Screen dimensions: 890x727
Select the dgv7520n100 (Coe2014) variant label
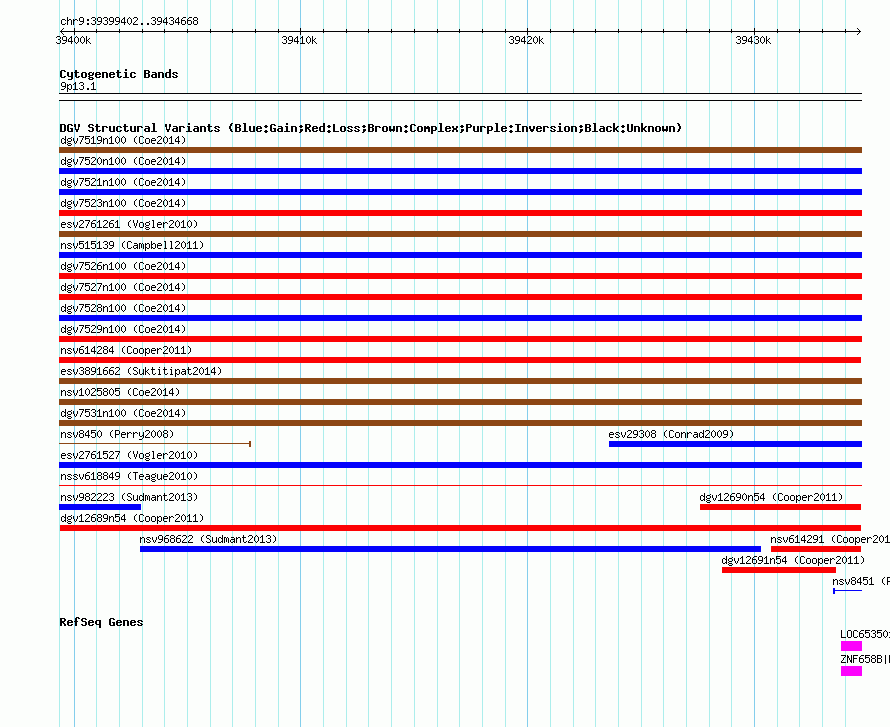tap(123, 161)
